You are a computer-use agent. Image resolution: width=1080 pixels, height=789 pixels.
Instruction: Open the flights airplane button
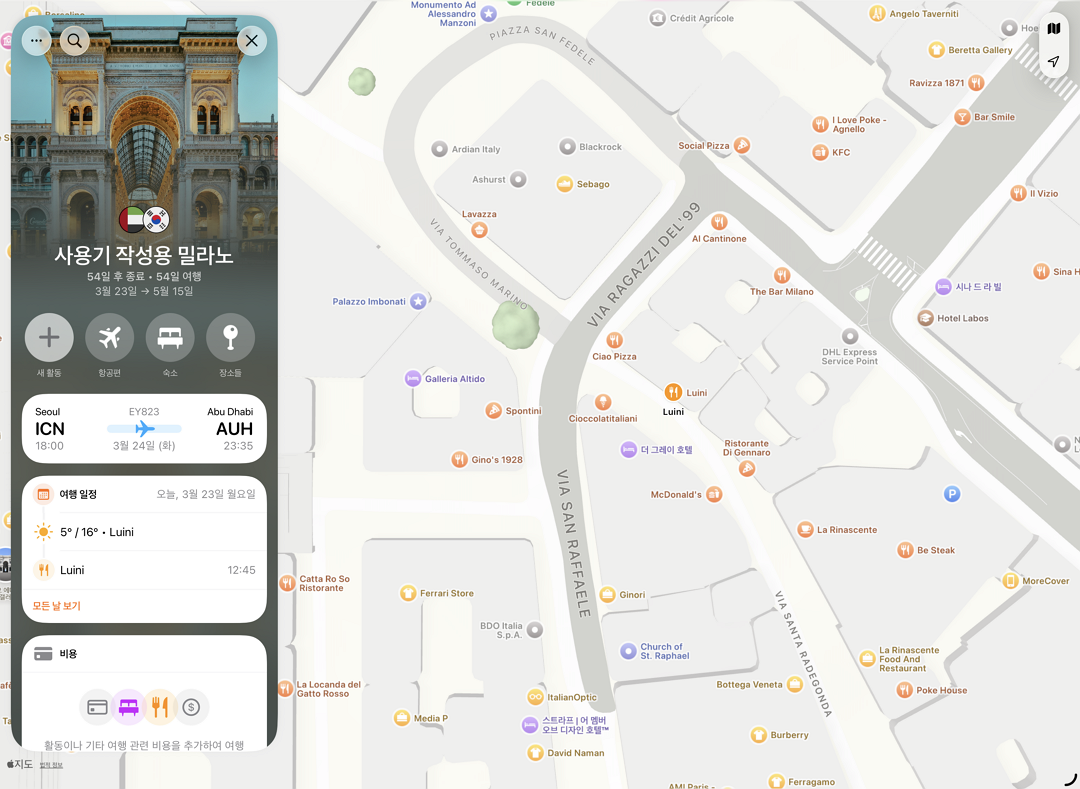point(110,337)
